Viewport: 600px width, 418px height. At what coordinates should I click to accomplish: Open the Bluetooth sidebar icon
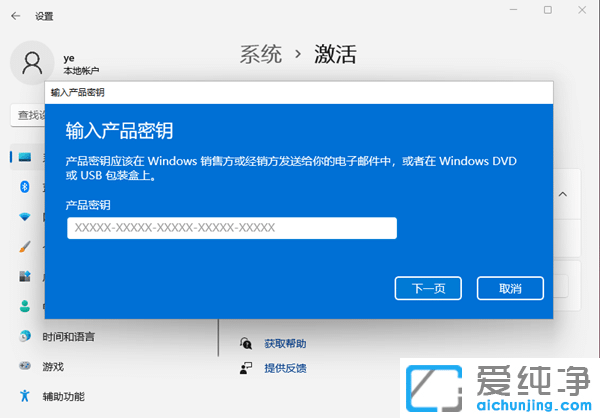(x=25, y=187)
